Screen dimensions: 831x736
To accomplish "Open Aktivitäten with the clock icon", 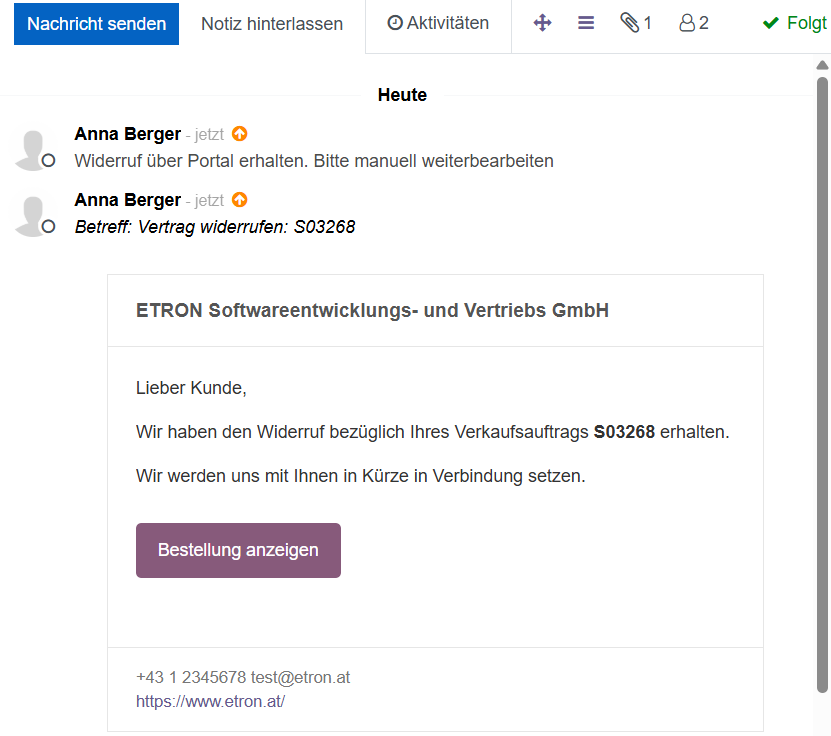I will point(438,23).
